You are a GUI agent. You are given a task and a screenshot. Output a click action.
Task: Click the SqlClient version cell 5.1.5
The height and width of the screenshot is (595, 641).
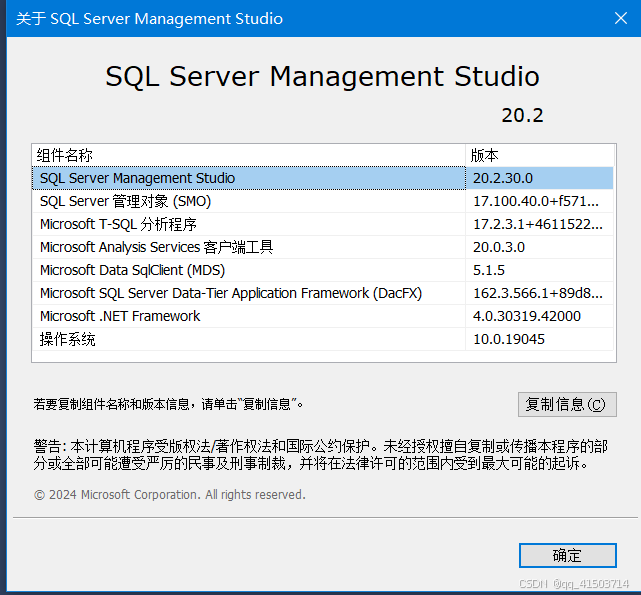pyautogui.click(x=489, y=270)
